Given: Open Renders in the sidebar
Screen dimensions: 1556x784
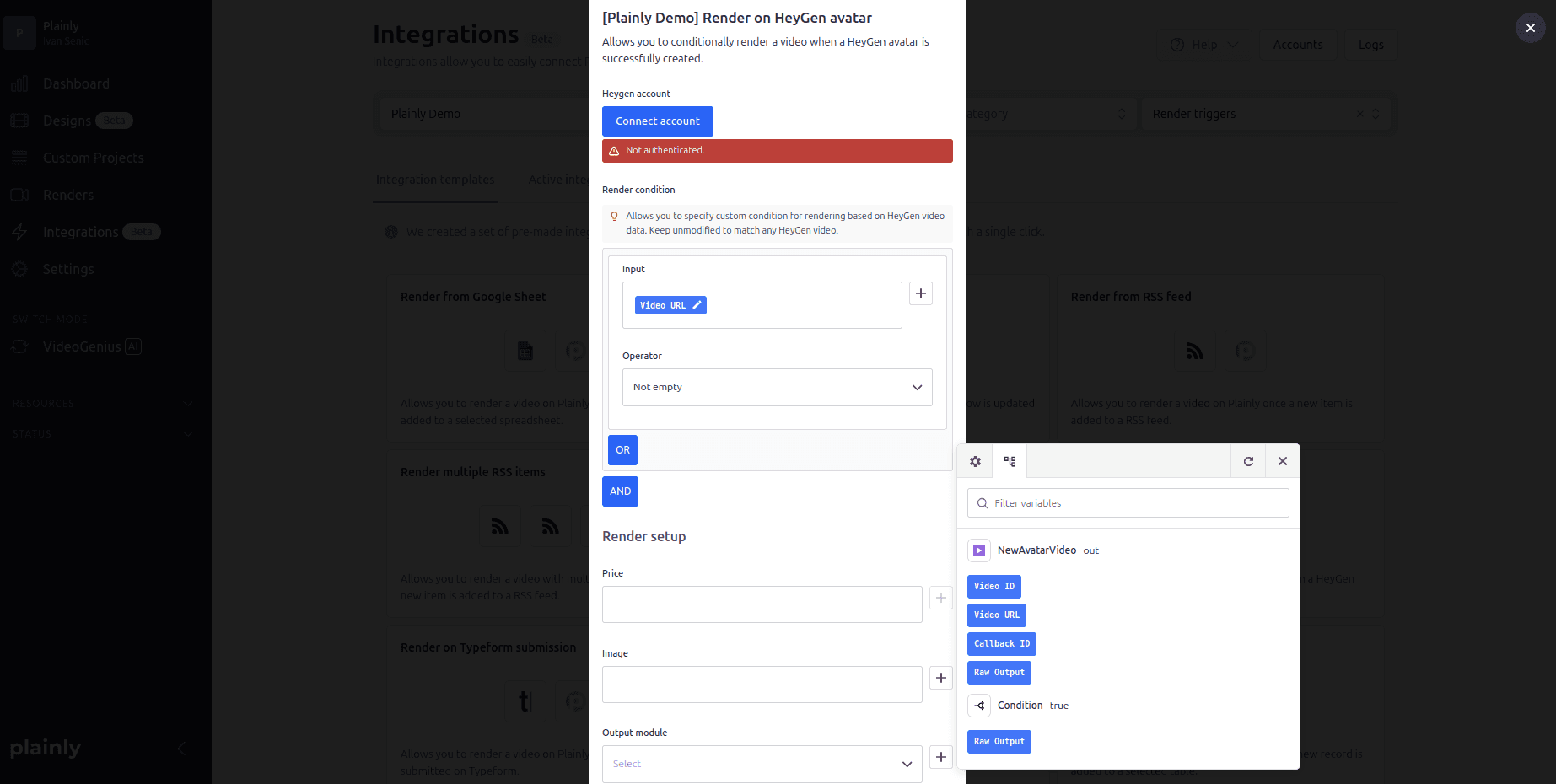Looking at the screenshot, I should [68, 195].
